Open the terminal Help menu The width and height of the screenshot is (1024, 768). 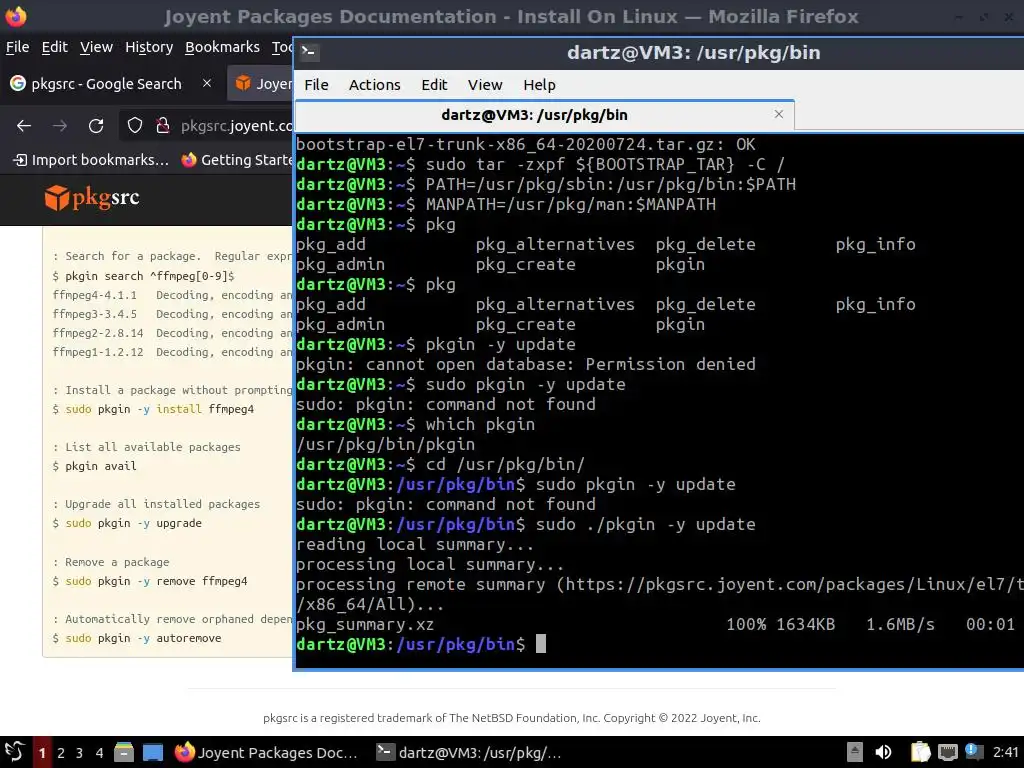(x=539, y=85)
